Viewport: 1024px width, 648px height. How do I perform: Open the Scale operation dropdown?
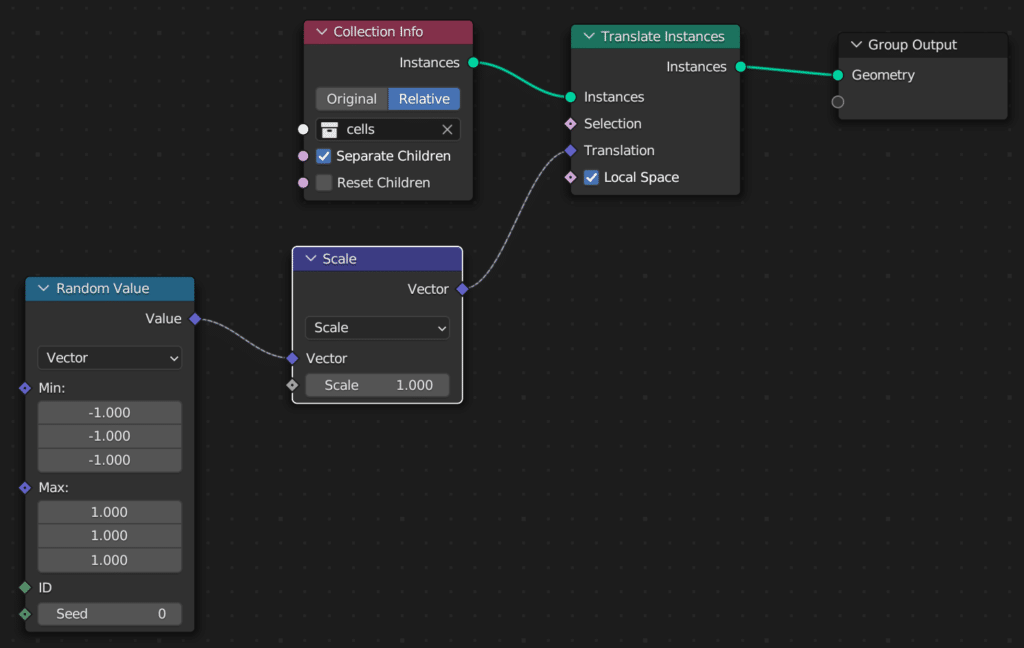coord(377,328)
